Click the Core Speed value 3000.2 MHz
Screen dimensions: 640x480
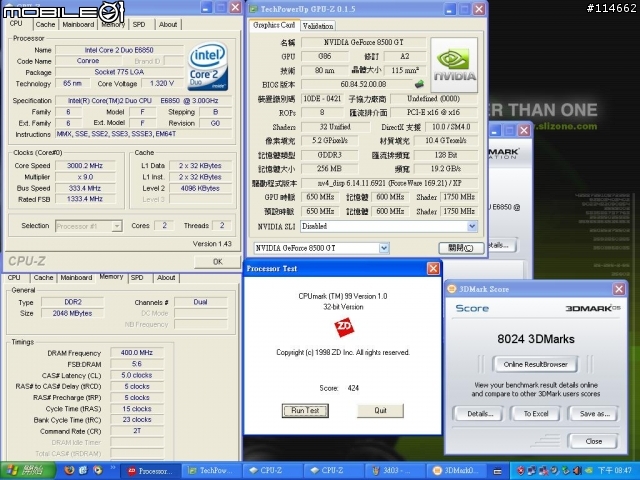[85, 166]
